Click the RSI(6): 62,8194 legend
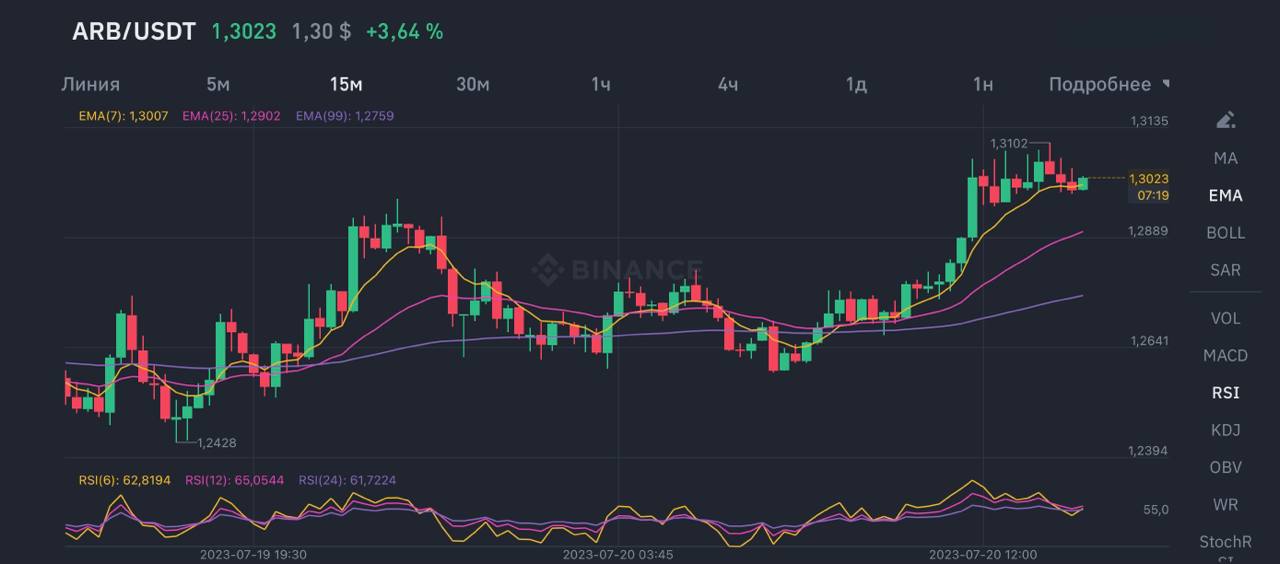The height and width of the screenshot is (564, 1280). click(125, 480)
